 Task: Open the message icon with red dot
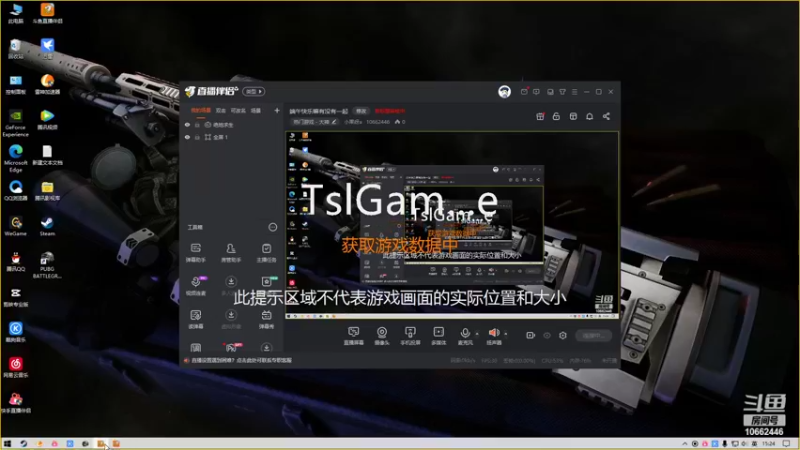(524, 91)
